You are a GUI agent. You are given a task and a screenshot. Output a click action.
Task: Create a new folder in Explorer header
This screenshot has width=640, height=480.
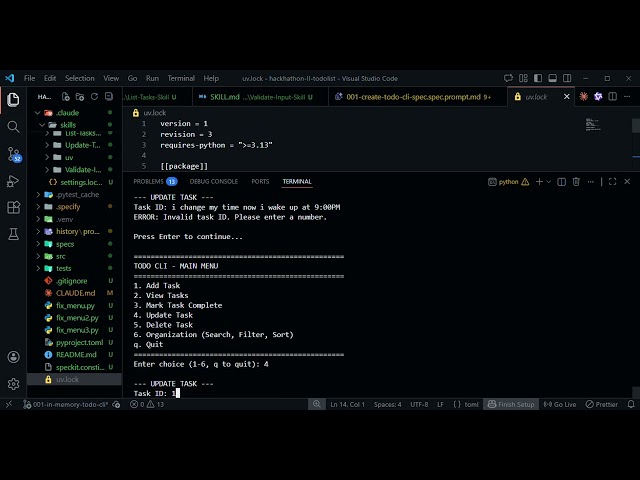(80, 97)
